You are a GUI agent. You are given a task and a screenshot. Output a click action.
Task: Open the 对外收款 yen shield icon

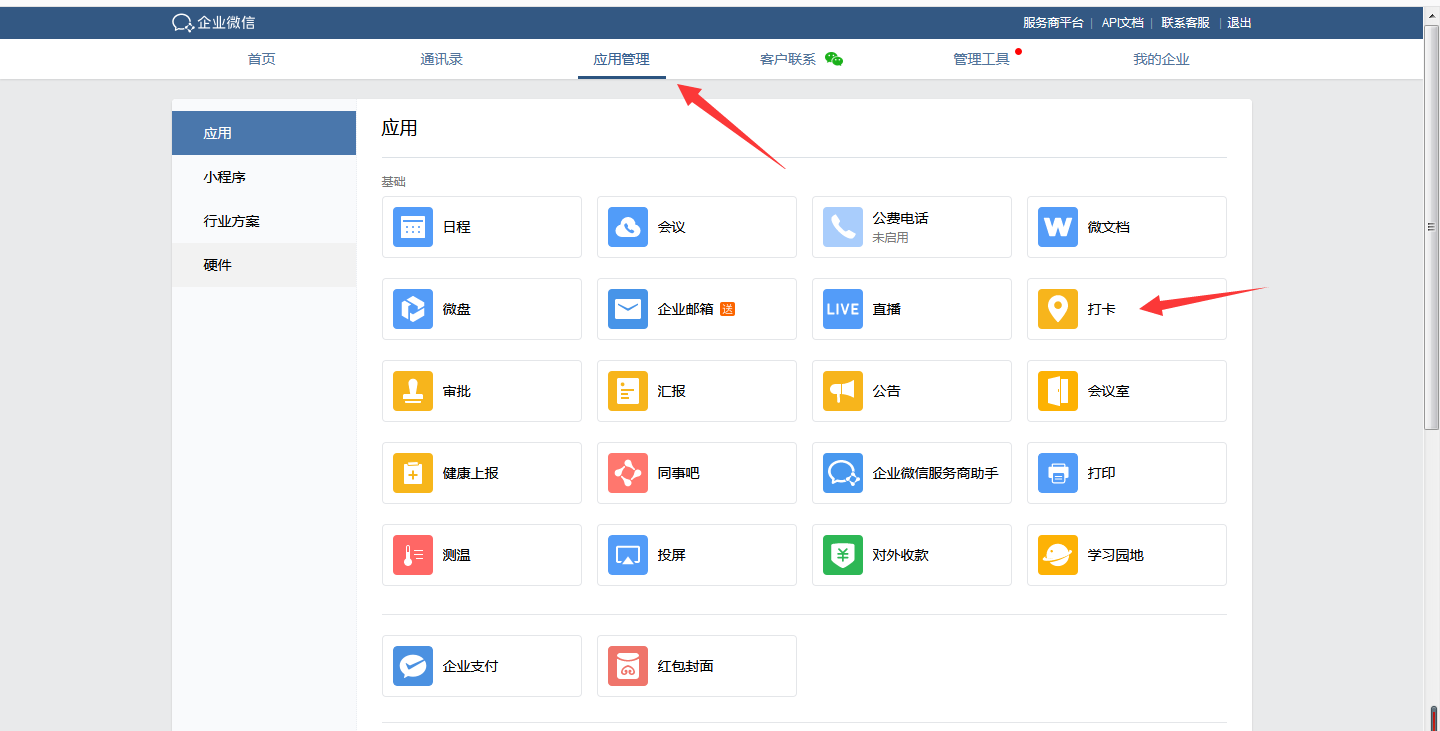coord(843,555)
